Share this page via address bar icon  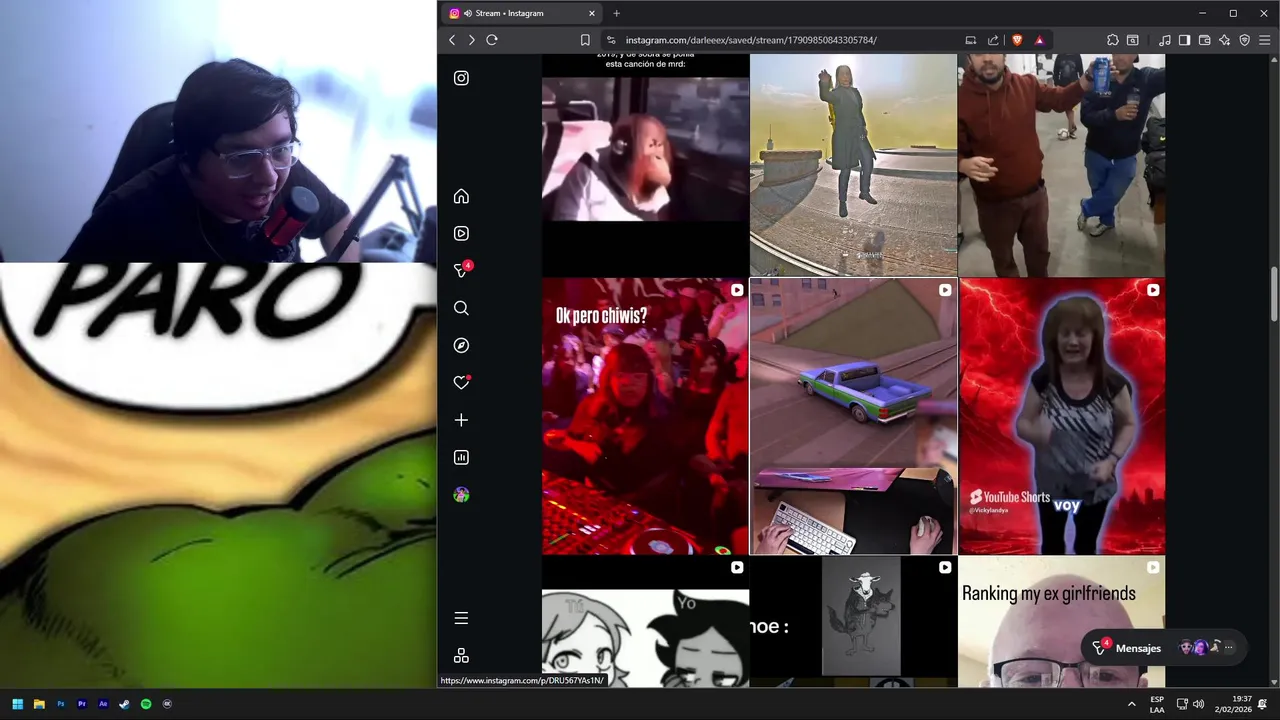click(x=993, y=40)
